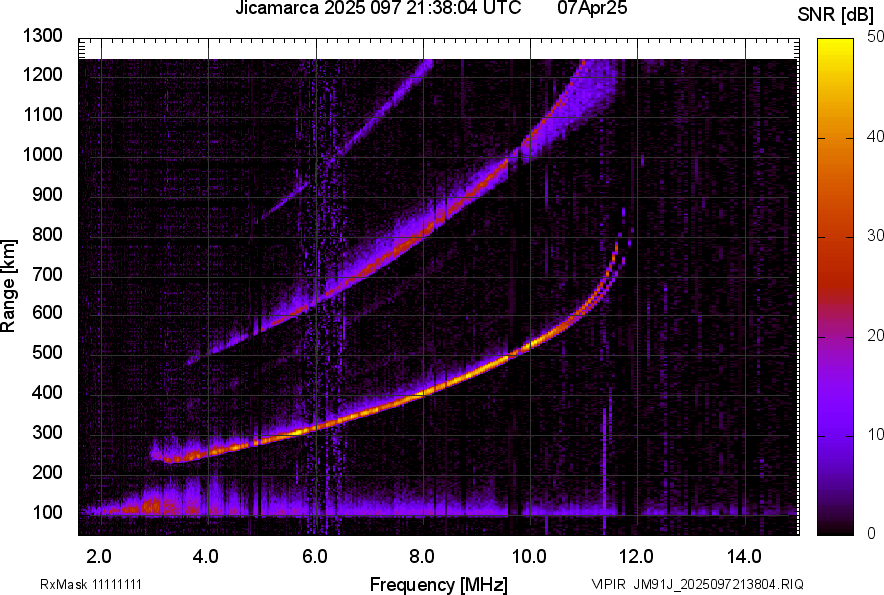
Task: Click the range tick label '200'
Action: coord(47,472)
